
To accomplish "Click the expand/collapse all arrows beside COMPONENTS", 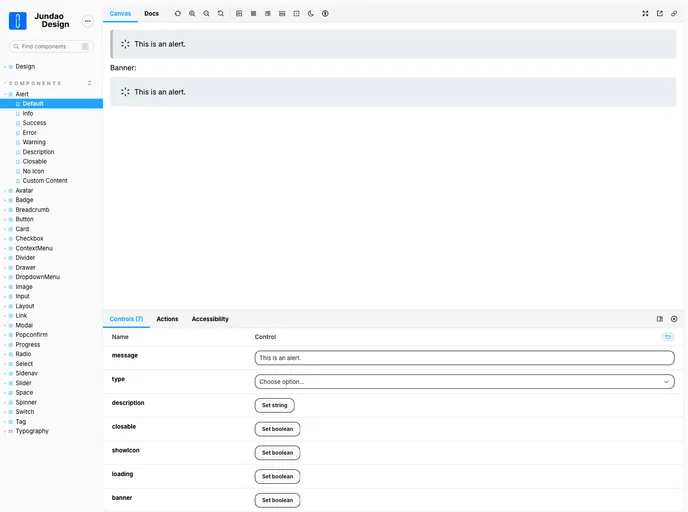I will tap(90, 83).
